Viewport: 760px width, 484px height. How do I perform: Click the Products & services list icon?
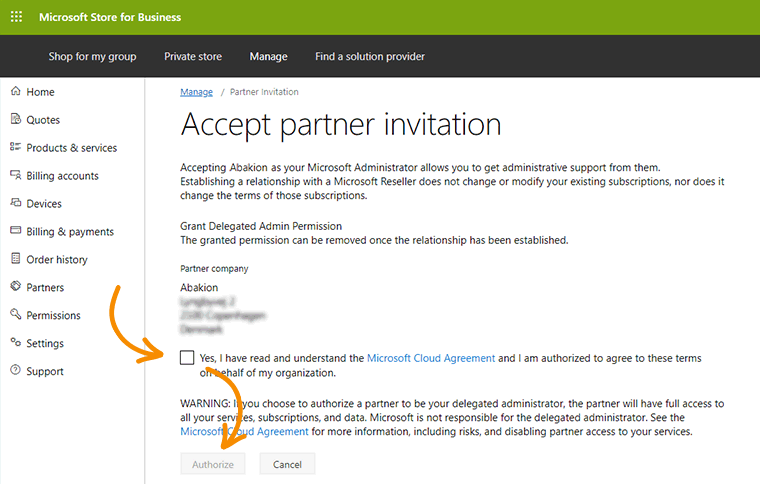coord(16,146)
